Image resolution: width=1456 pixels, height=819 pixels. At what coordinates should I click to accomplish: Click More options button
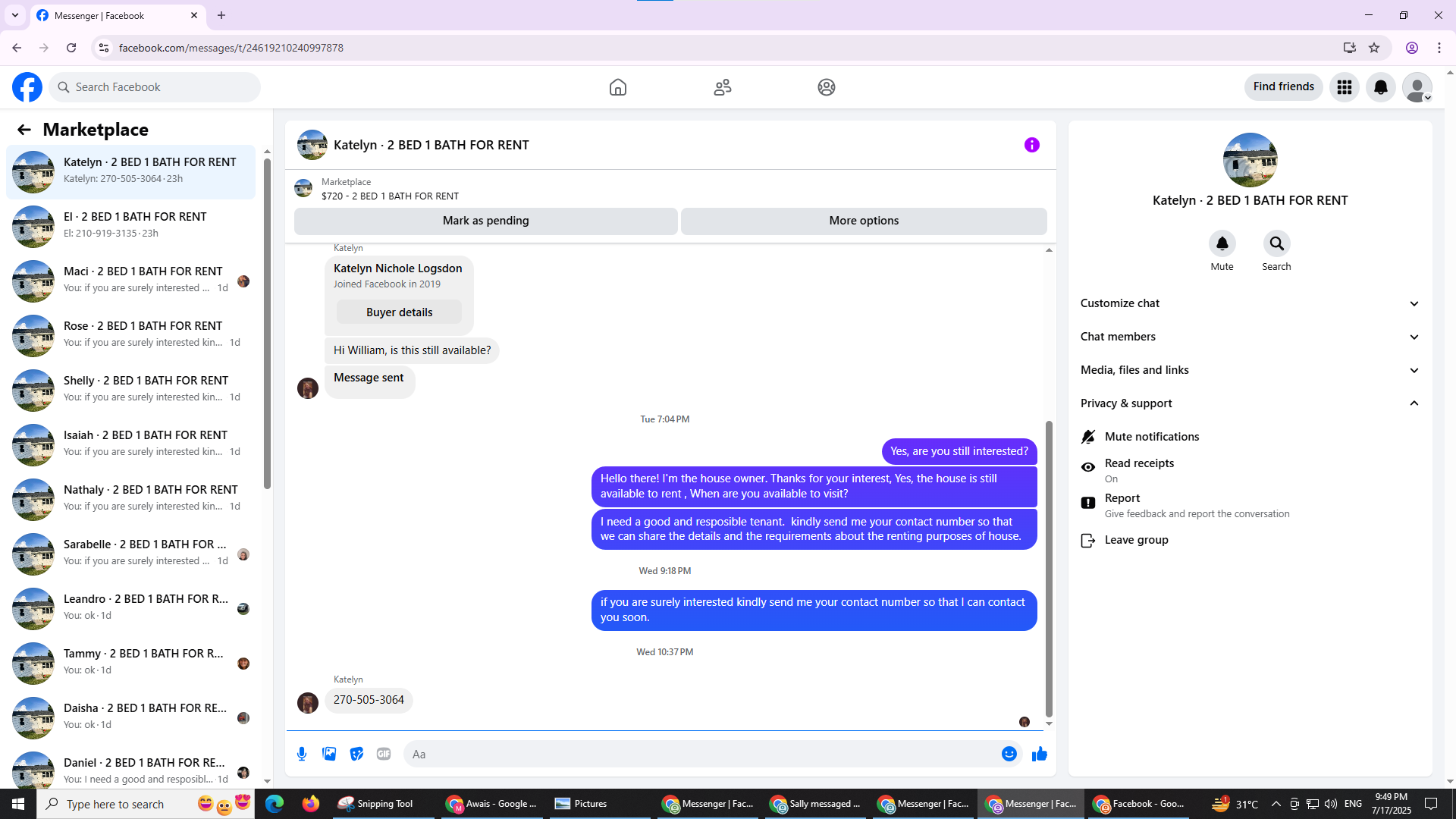tap(864, 221)
